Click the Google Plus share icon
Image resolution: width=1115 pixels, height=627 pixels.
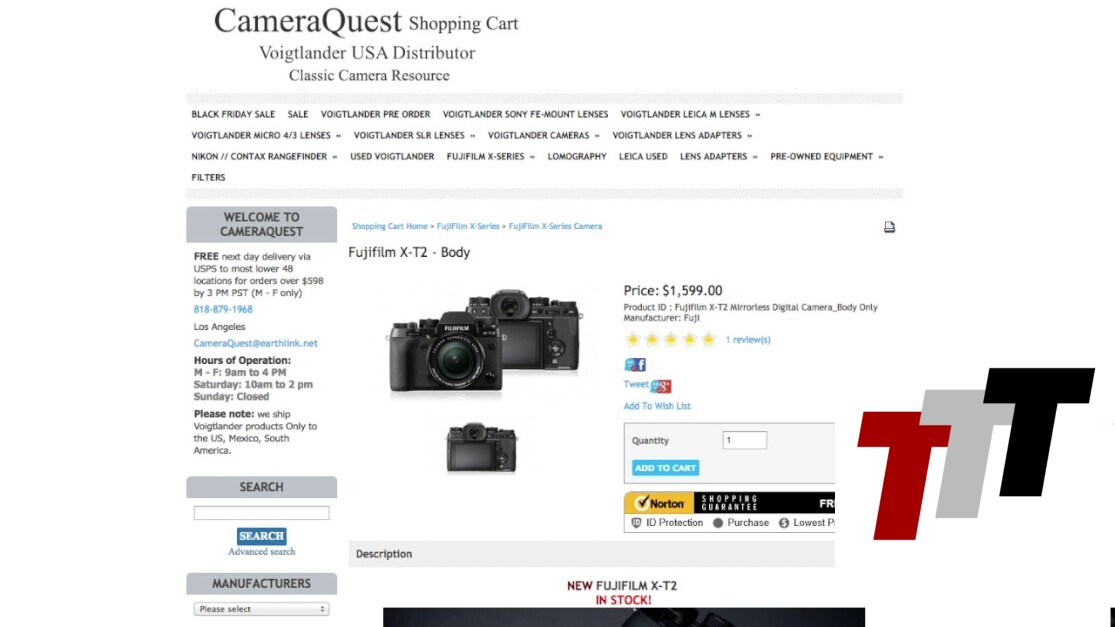661,386
